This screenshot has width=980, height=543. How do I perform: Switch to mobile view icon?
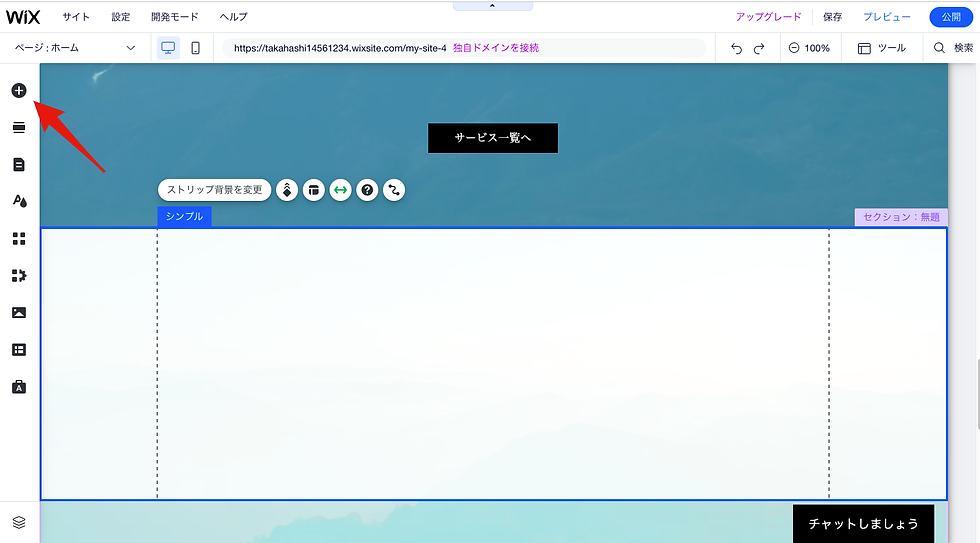pos(196,48)
